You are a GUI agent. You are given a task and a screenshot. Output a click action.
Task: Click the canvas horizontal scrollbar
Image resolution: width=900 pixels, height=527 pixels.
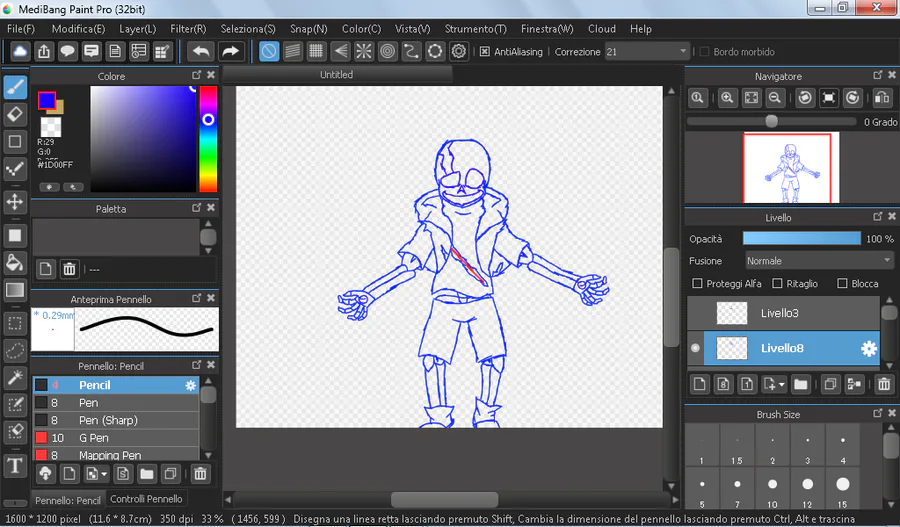tap(445, 499)
